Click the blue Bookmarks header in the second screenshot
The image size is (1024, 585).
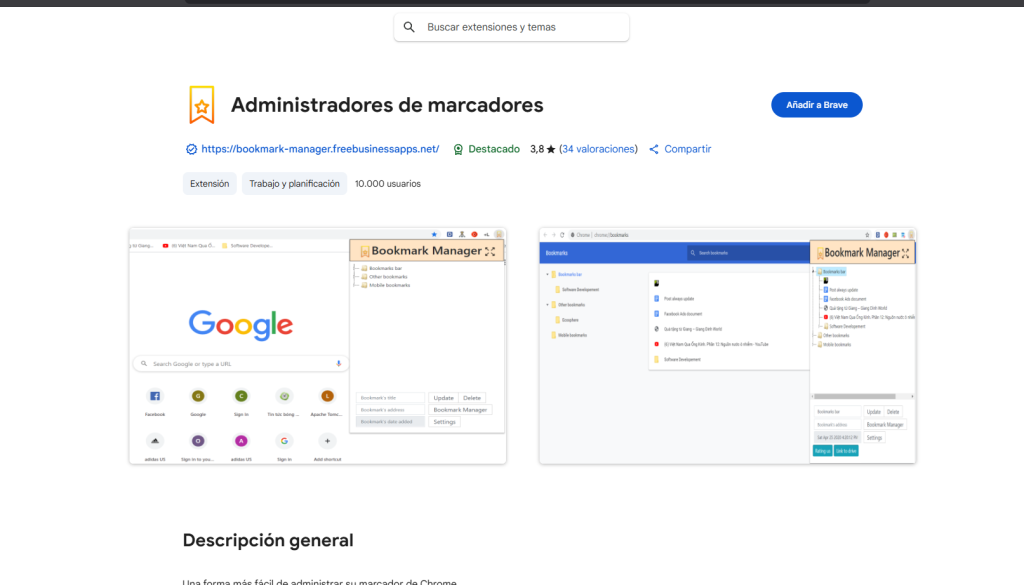(x=612, y=253)
